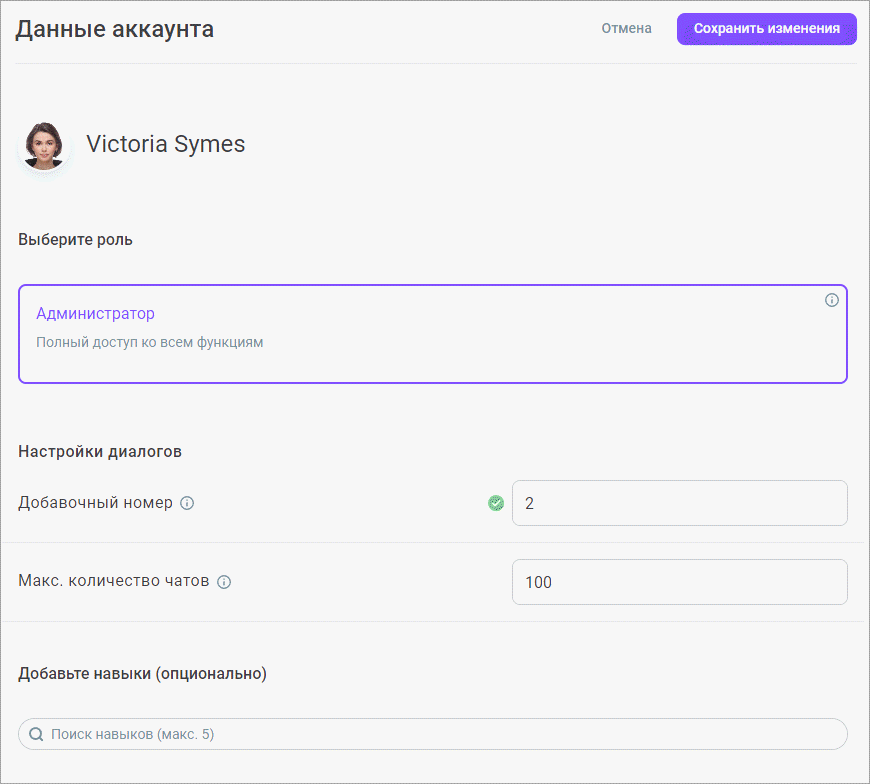Click Victoria Symes avatar photo

pyautogui.click(x=44, y=146)
